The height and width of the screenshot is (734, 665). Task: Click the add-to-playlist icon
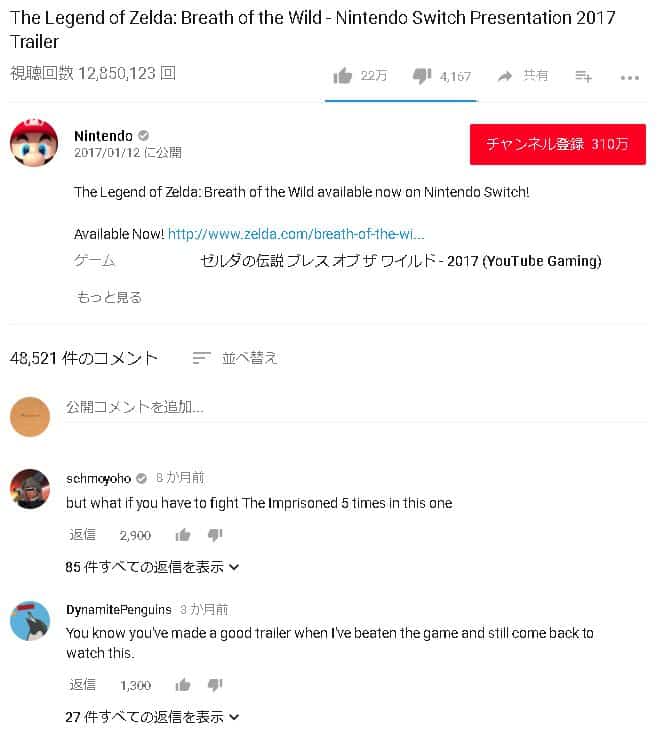click(584, 76)
